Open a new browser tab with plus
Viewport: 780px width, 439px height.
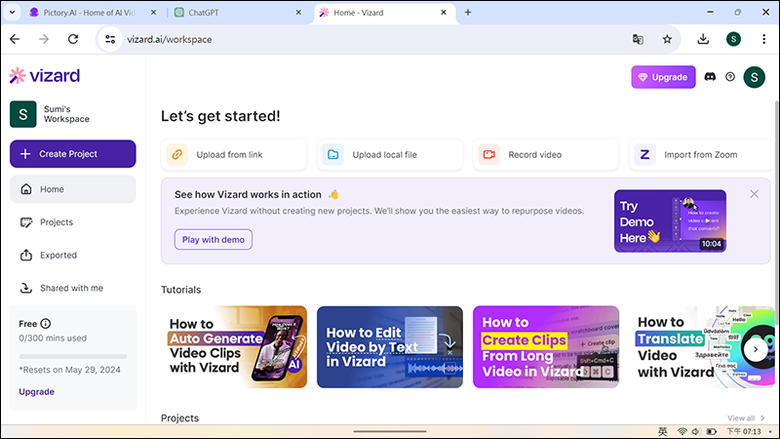click(x=468, y=12)
